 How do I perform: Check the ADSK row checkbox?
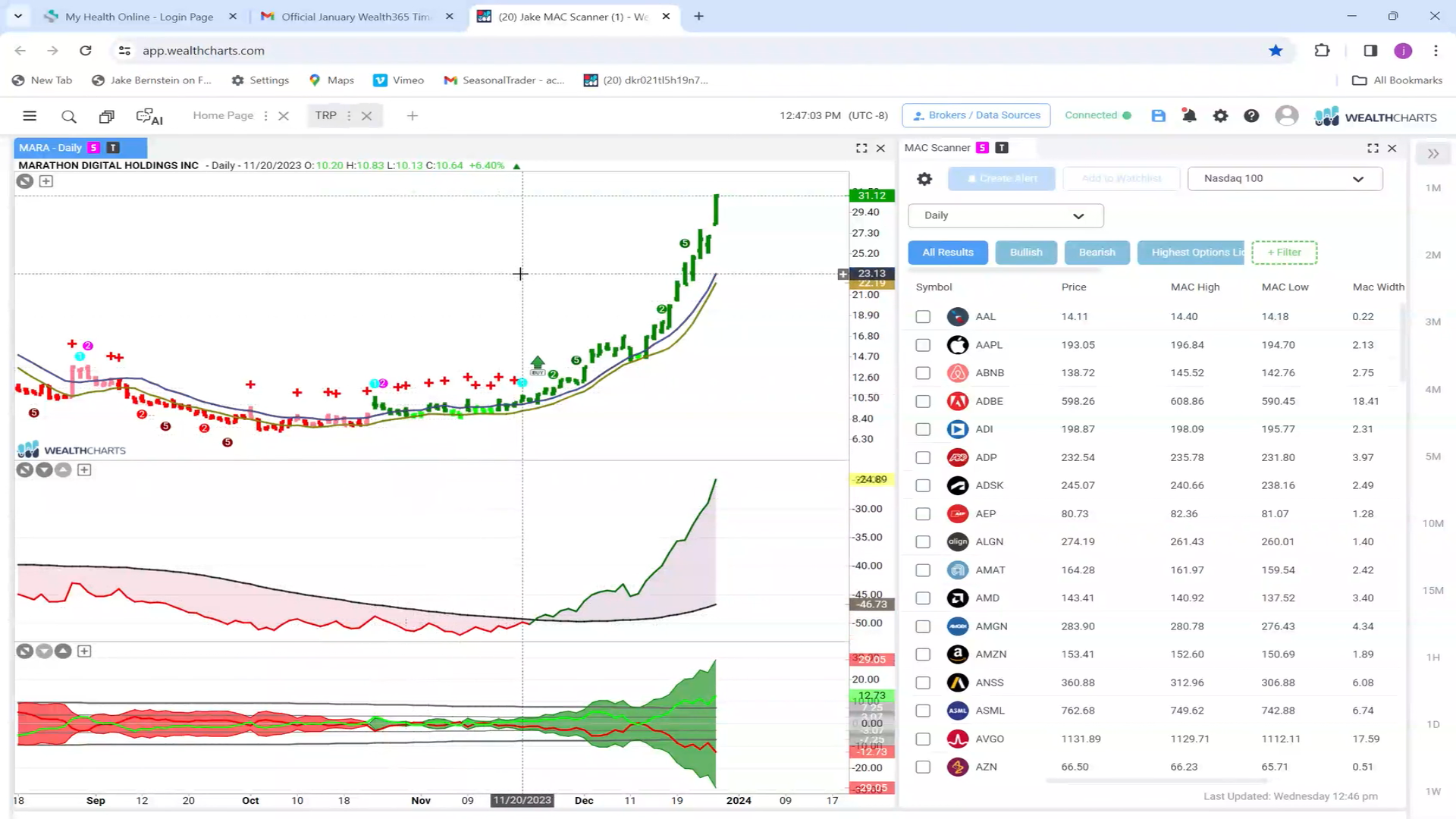(x=923, y=485)
